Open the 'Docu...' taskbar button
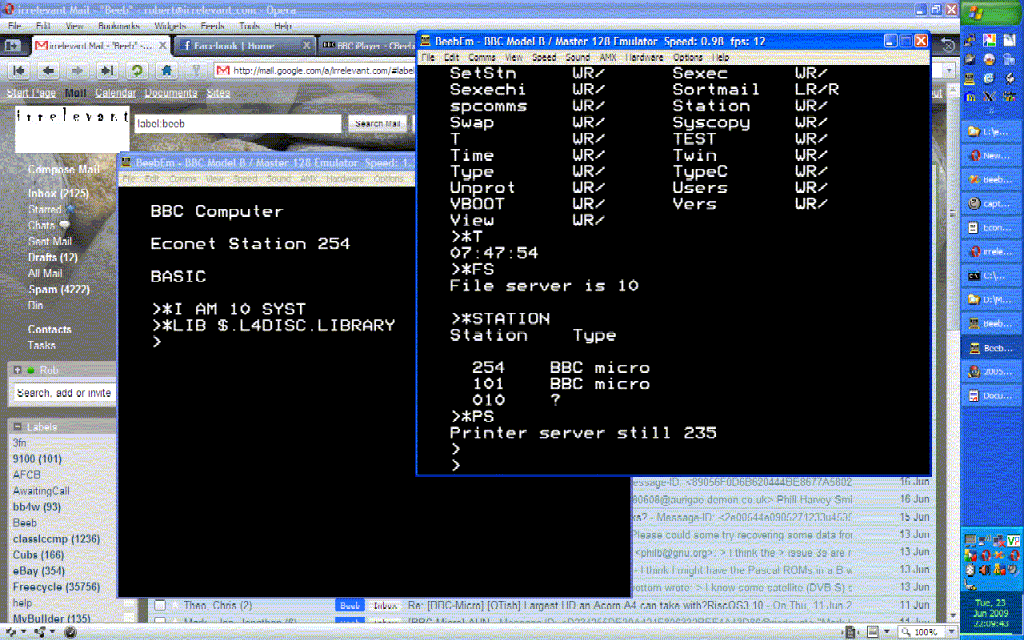This screenshot has height=640, width=1024. click(991, 396)
